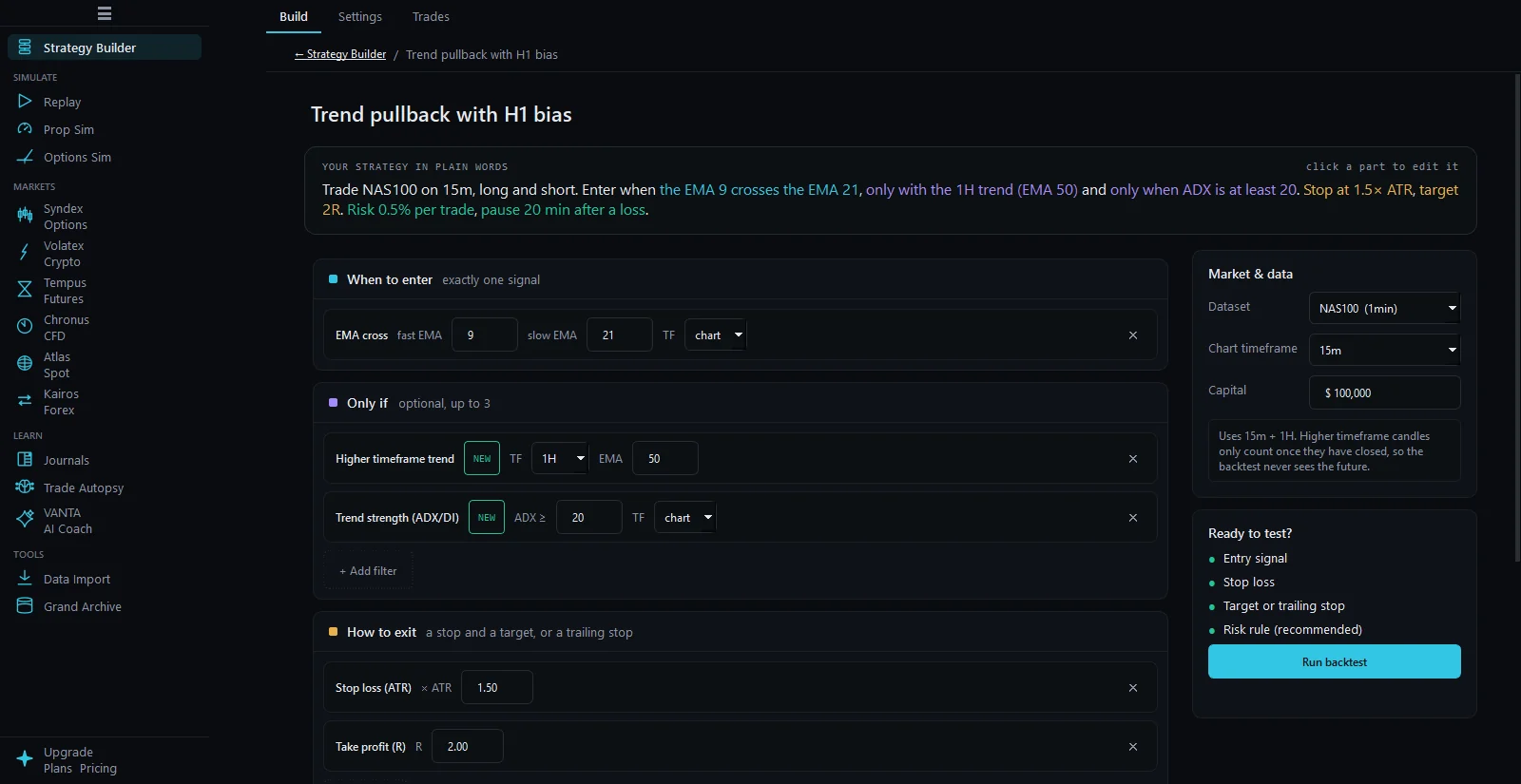Image resolution: width=1521 pixels, height=784 pixels.
Task: Remove the Trend strength ADX filter
Action: click(1133, 518)
